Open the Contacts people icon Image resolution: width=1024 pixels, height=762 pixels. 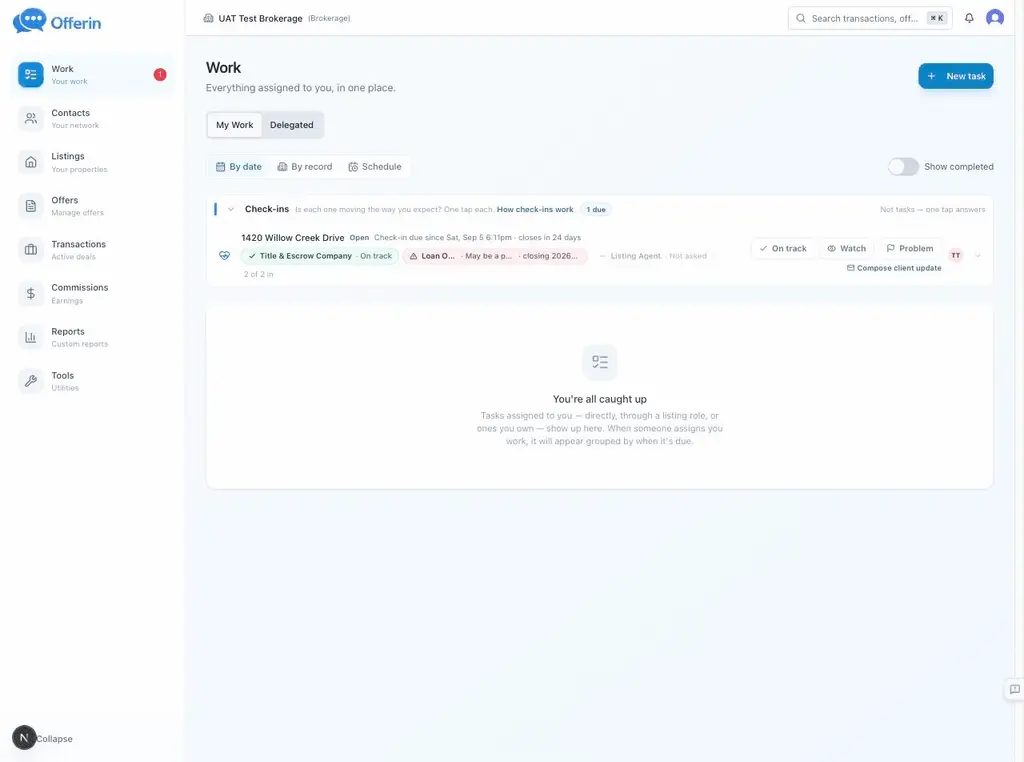(31, 118)
